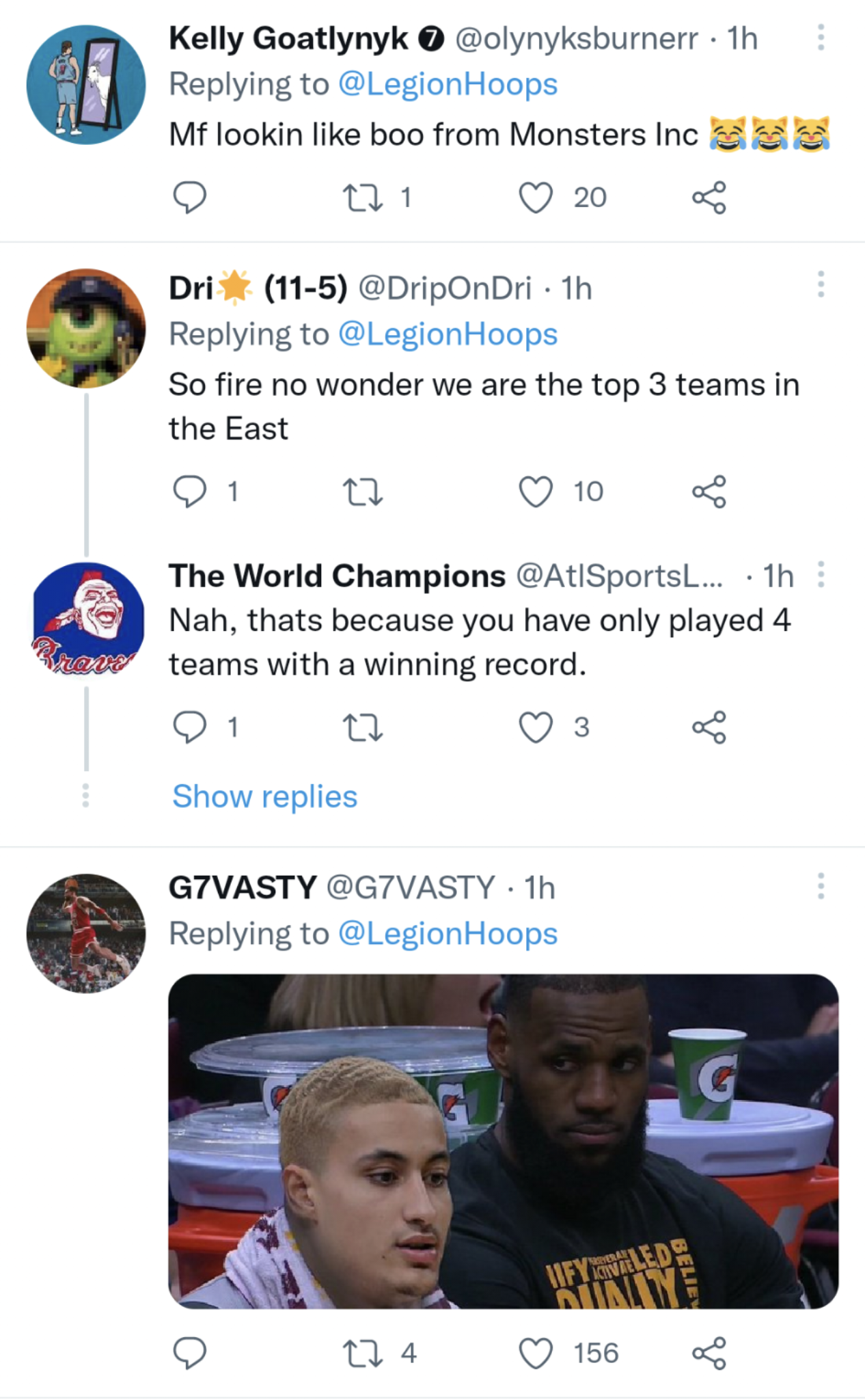This screenshot has height=1400, width=865.
Task: Retweet G7VASTY's photo reply
Action: [362, 1354]
